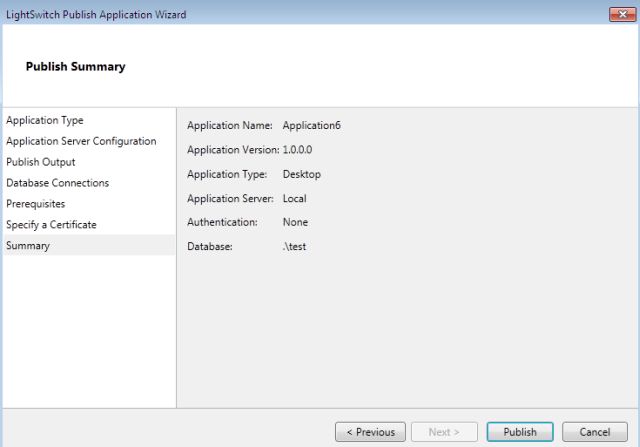Click the Authentication label
Screen dimensions: 640x447
pyautogui.click(x=222, y=222)
